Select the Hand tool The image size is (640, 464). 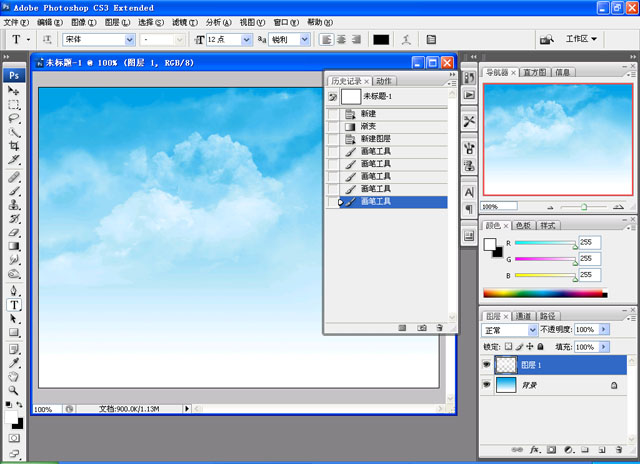tap(13, 377)
